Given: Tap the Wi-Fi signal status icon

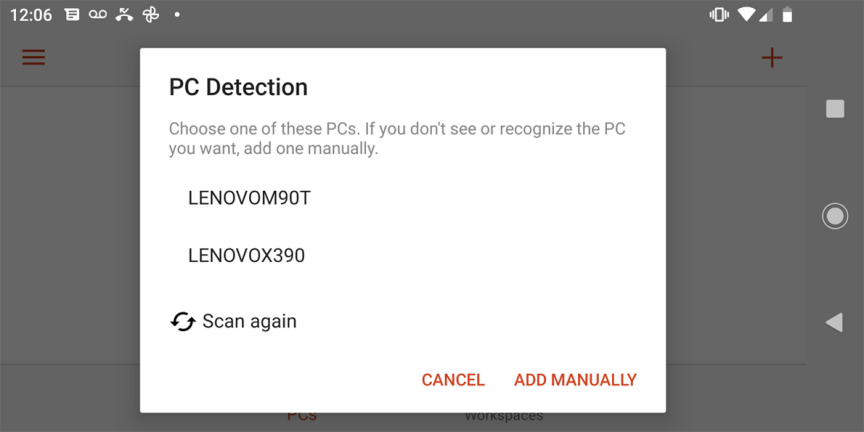Looking at the screenshot, I should (746, 15).
